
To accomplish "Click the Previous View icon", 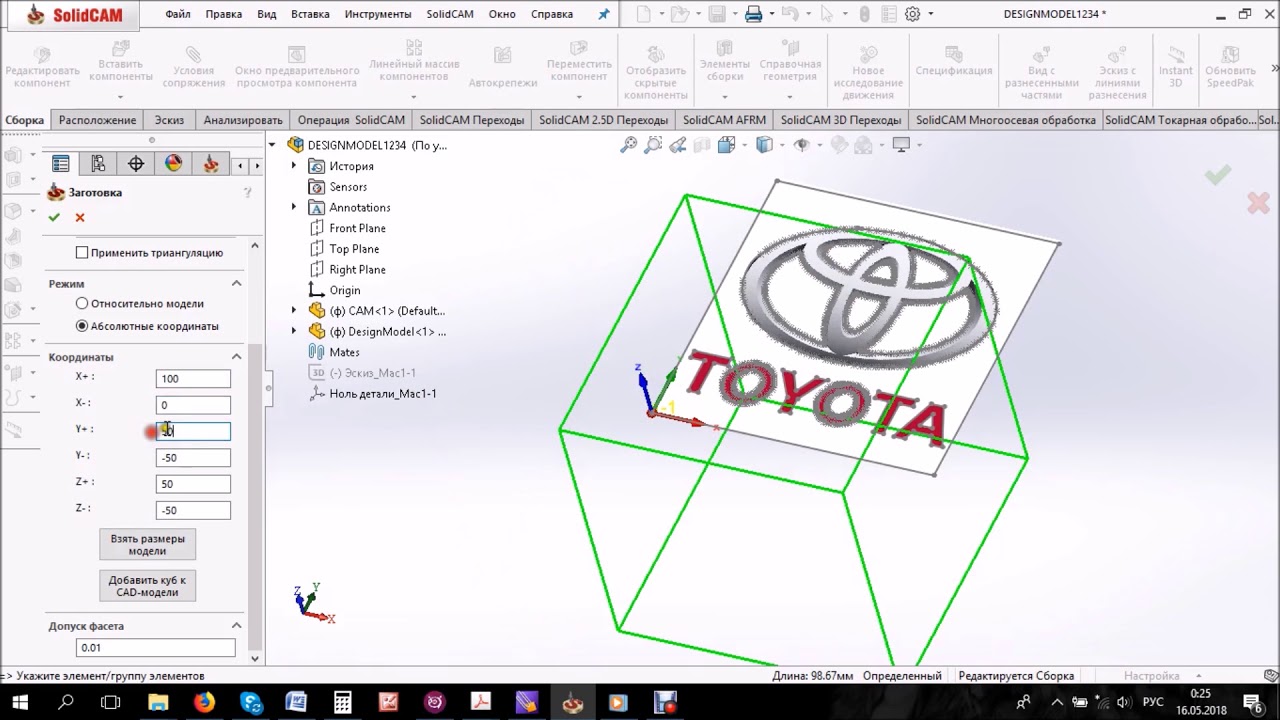I will point(678,145).
